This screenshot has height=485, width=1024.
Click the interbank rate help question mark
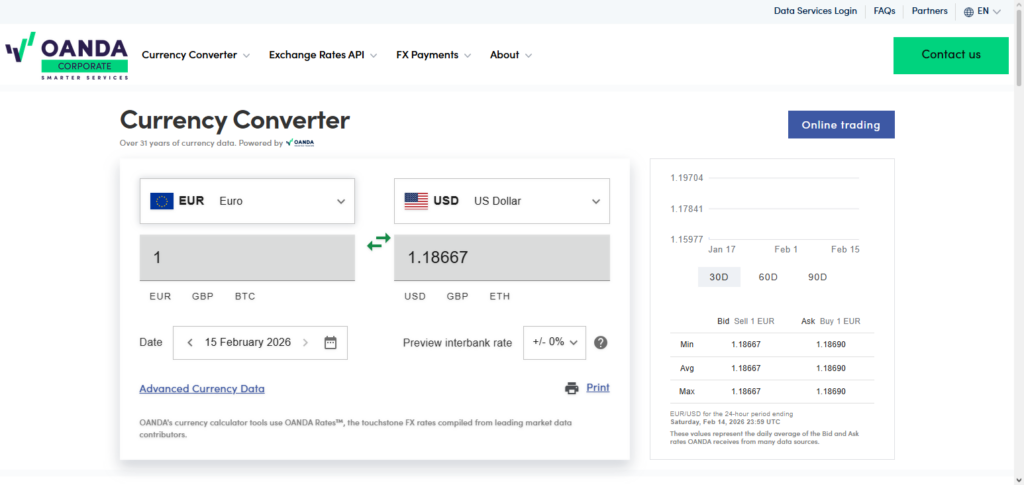point(601,342)
